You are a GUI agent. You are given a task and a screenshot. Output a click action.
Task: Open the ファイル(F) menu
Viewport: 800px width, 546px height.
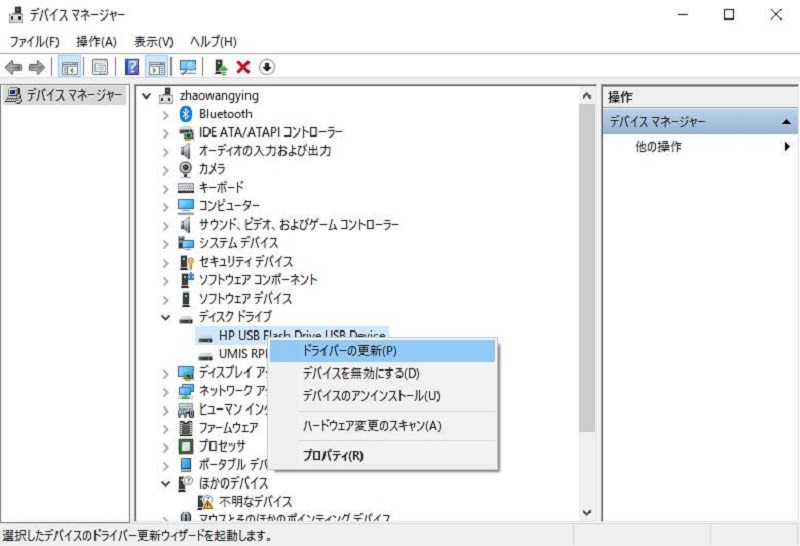34,41
